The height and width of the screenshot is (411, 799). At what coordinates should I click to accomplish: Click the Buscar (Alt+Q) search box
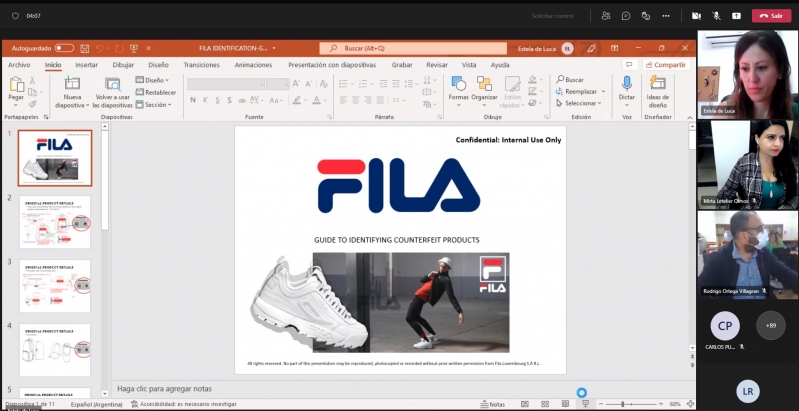click(413, 48)
